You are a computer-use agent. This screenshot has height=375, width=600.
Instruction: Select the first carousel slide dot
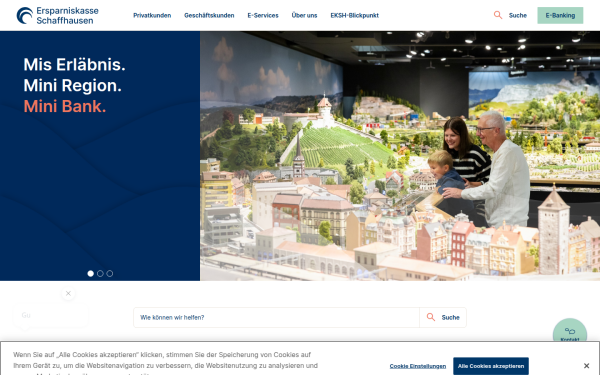tap(91, 273)
